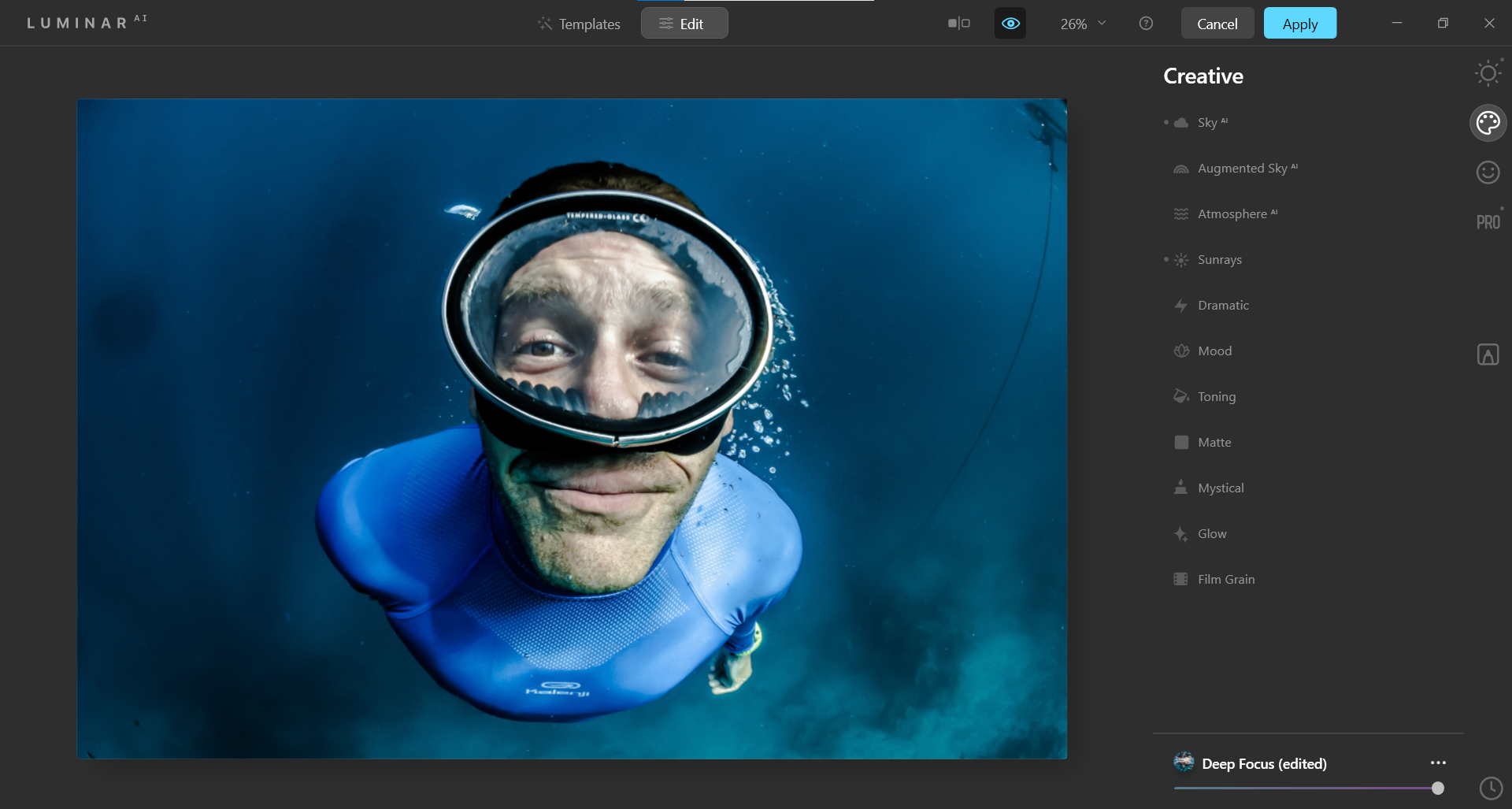Viewport: 1512px width, 809px height.
Task: Open the edit history panel
Action: pos(1492,788)
